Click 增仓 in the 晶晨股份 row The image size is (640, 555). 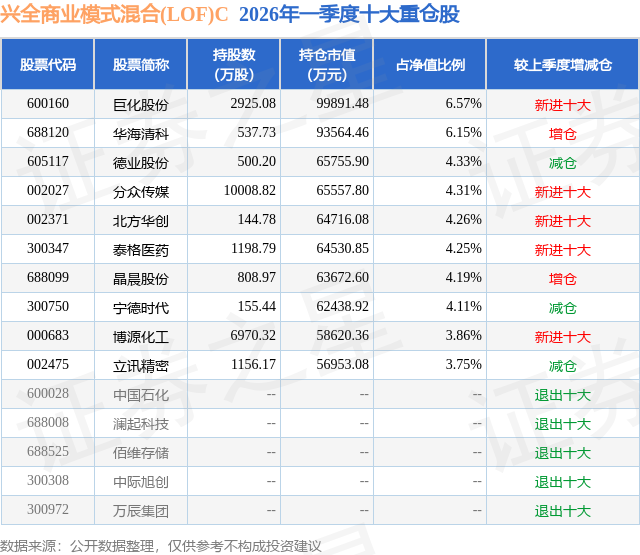[x=563, y=279]
